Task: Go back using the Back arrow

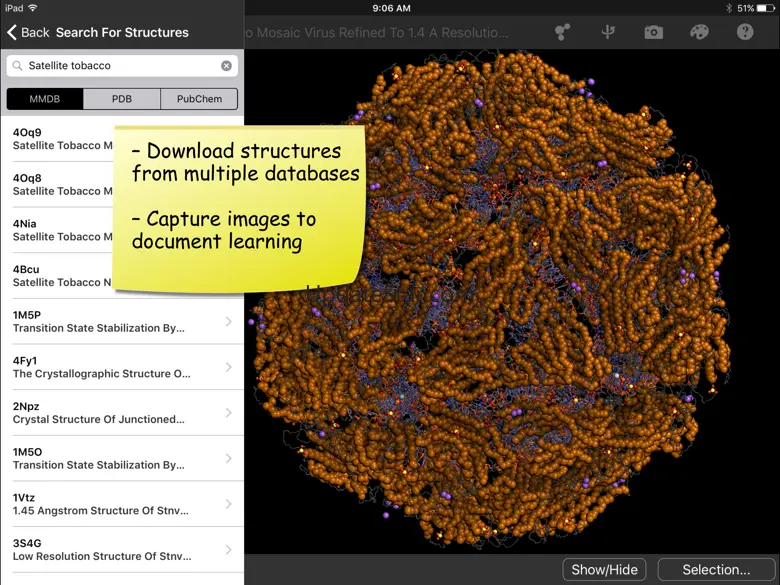Action: (27, 32)
